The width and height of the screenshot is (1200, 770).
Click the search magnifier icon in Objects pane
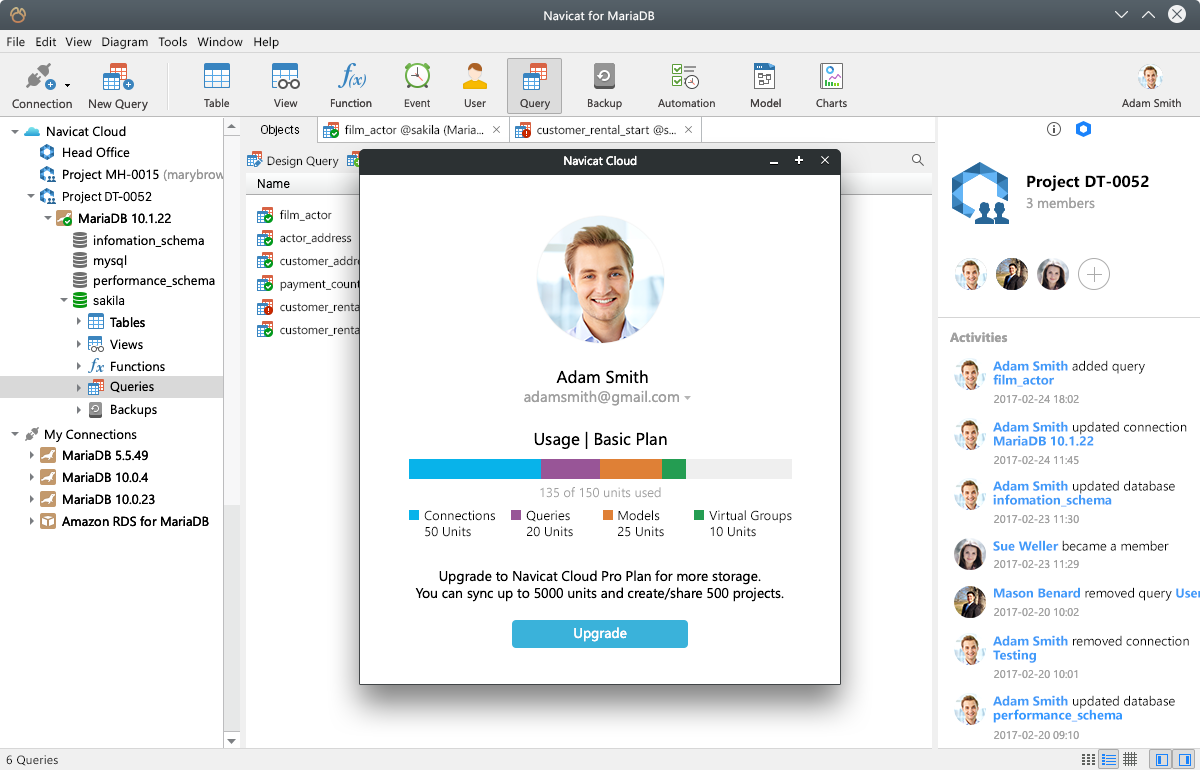[x=918, y=160]
